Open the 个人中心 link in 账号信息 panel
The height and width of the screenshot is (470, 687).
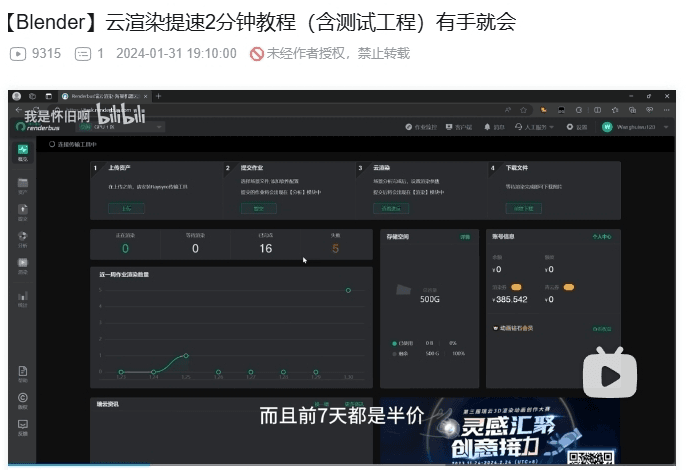(602, 237)
